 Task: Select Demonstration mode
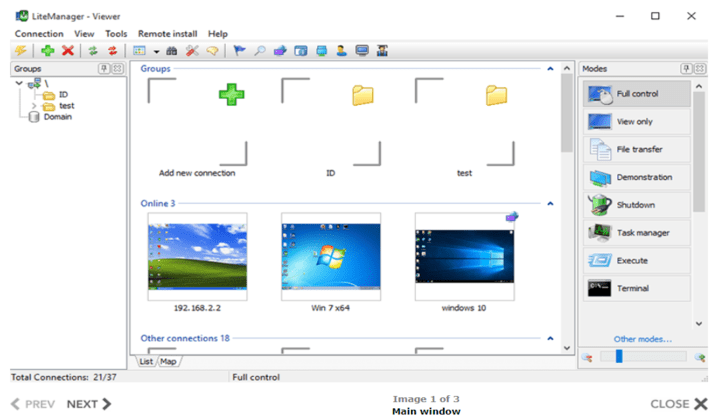coord(637,177)
